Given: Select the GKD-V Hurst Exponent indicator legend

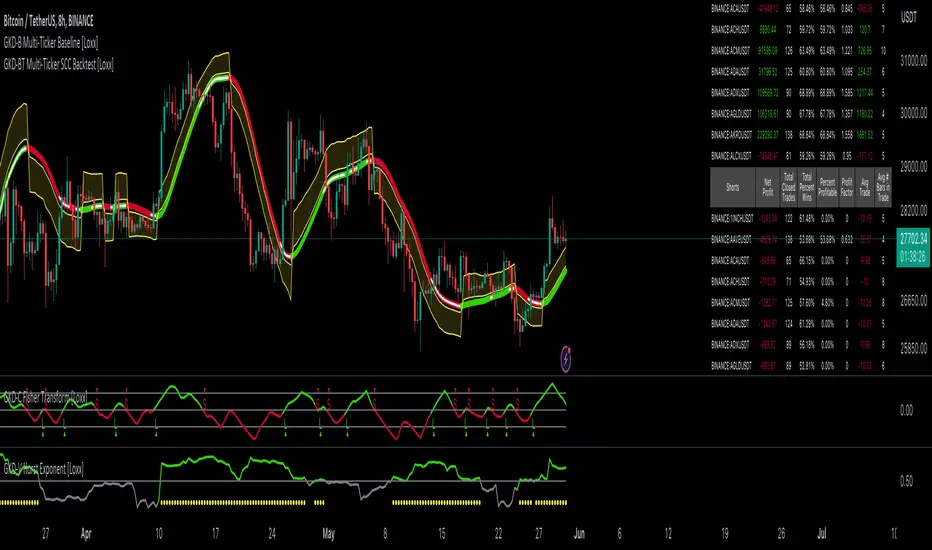Looking at the screenshot, I should click(43, 469).
